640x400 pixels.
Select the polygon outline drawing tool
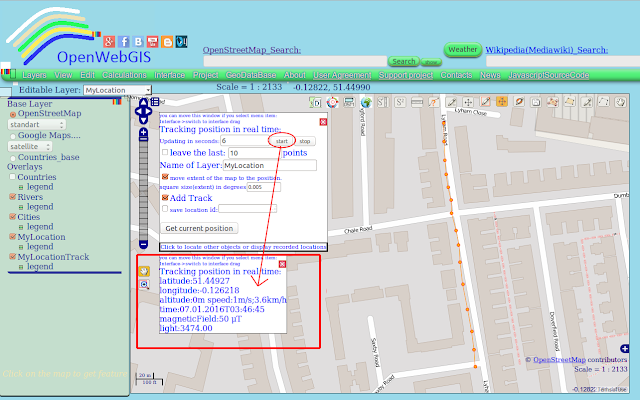pyautogui.click(x=603, y=102)
